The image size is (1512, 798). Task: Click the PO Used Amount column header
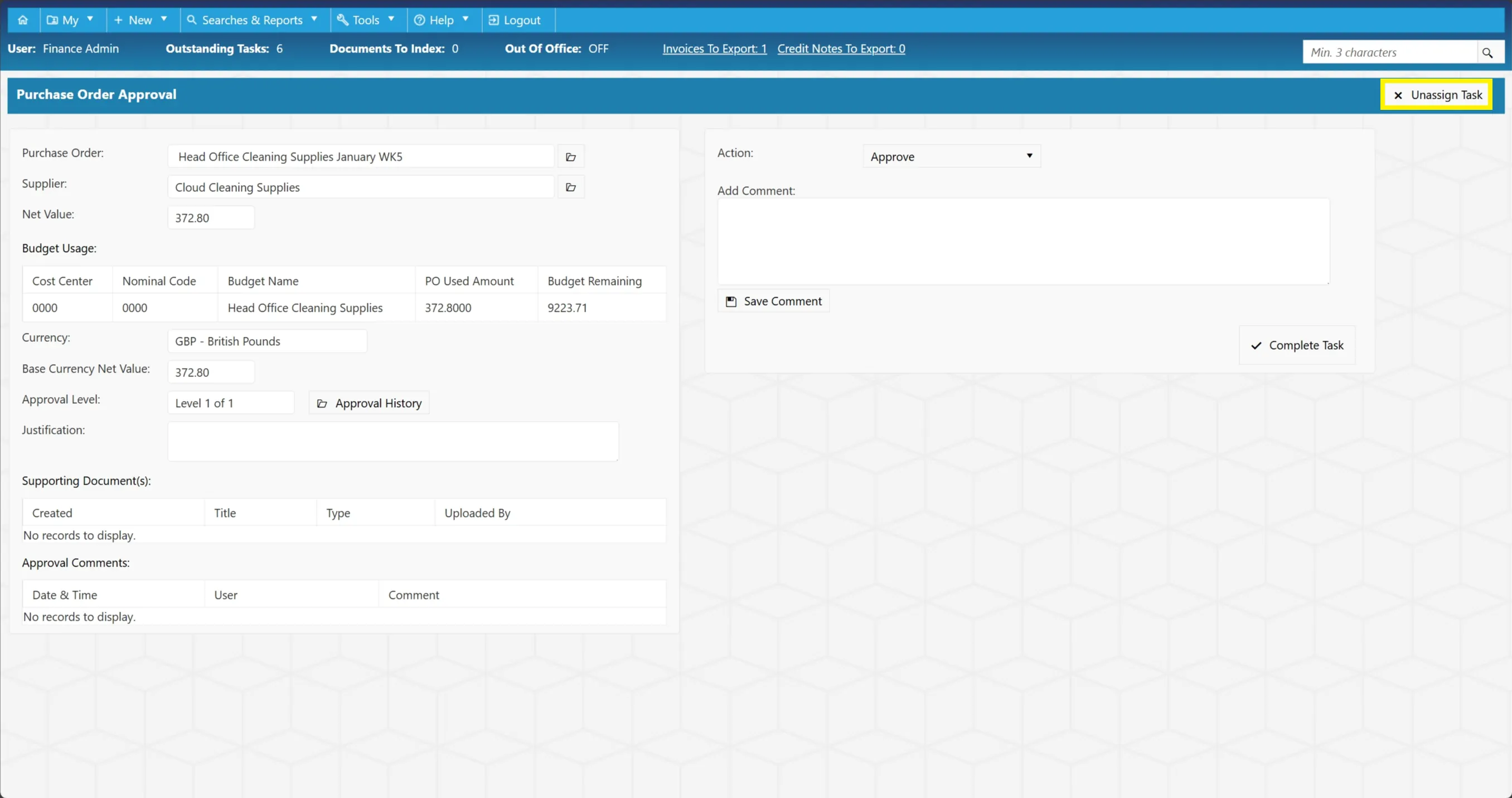(476, 280)
